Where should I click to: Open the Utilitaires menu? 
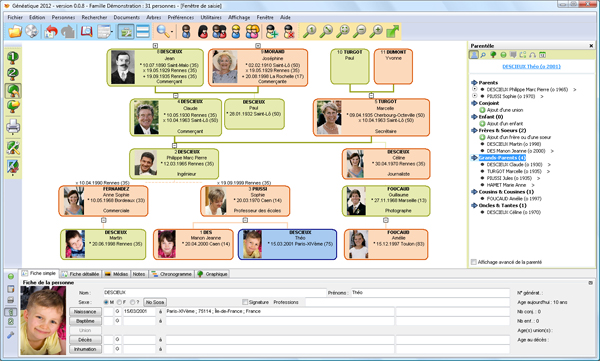pyautogui.click(x=211, y=17)
